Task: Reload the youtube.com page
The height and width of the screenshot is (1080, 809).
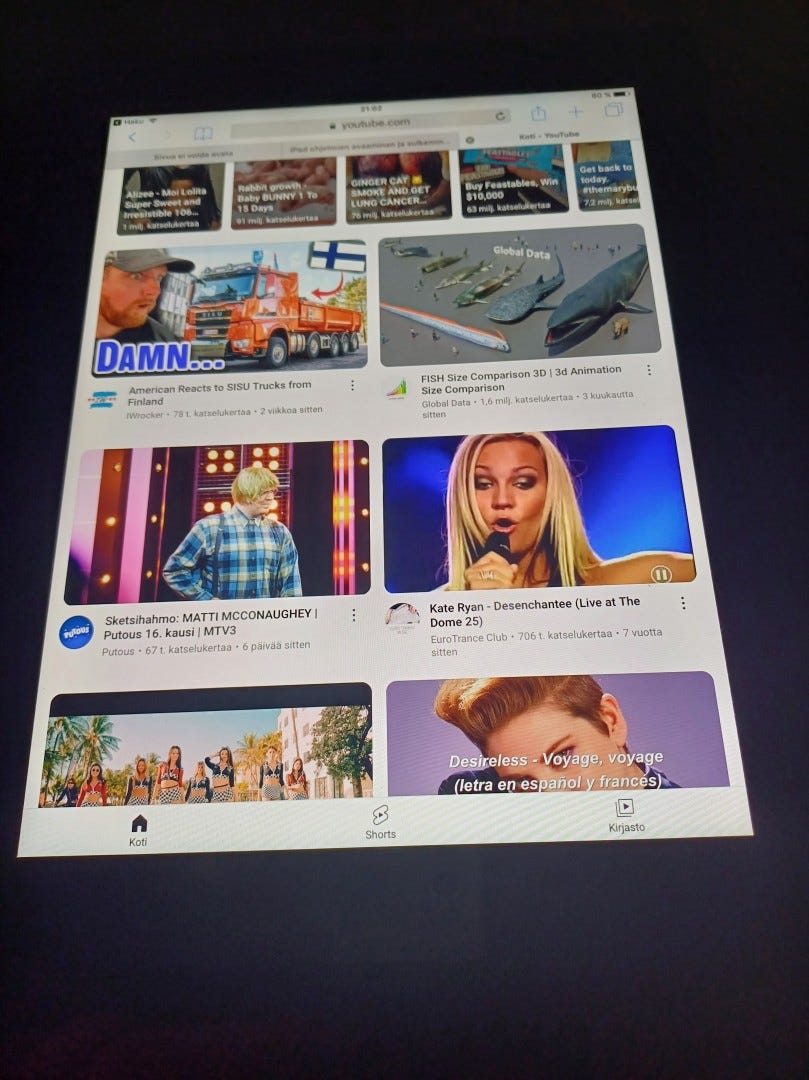Action: point(501,116)
